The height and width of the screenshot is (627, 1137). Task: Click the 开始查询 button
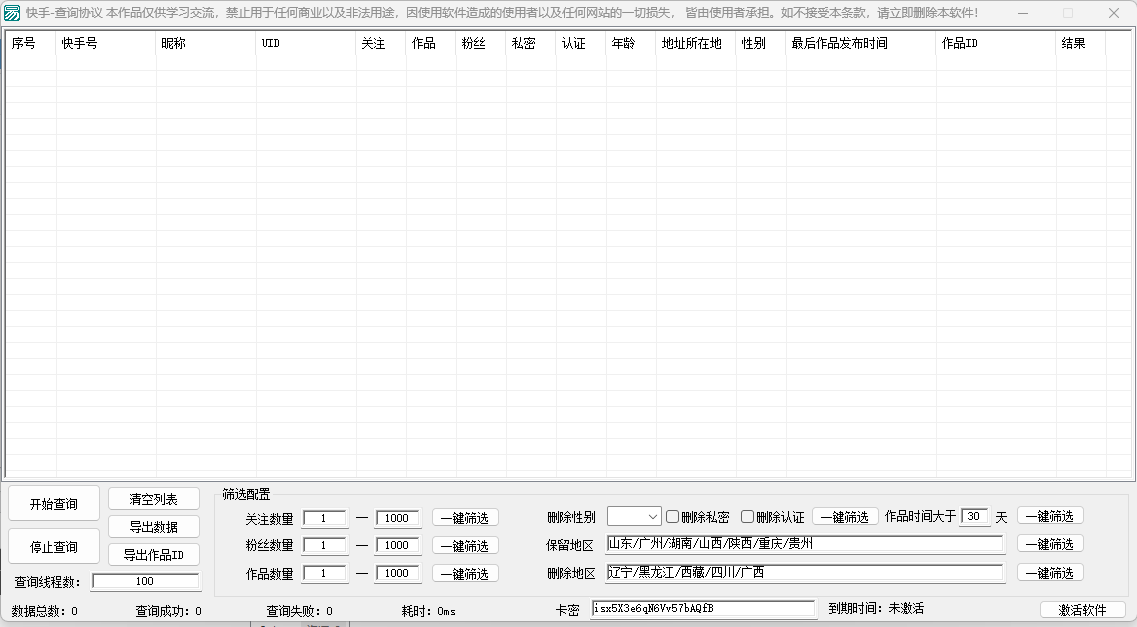(x=54, y=503)
